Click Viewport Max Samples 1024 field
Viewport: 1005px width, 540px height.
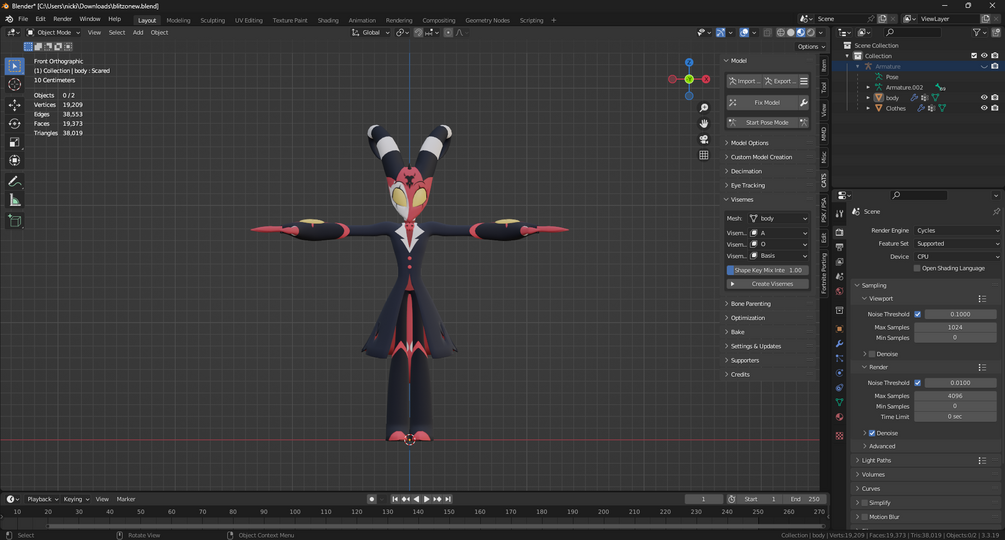955,327
